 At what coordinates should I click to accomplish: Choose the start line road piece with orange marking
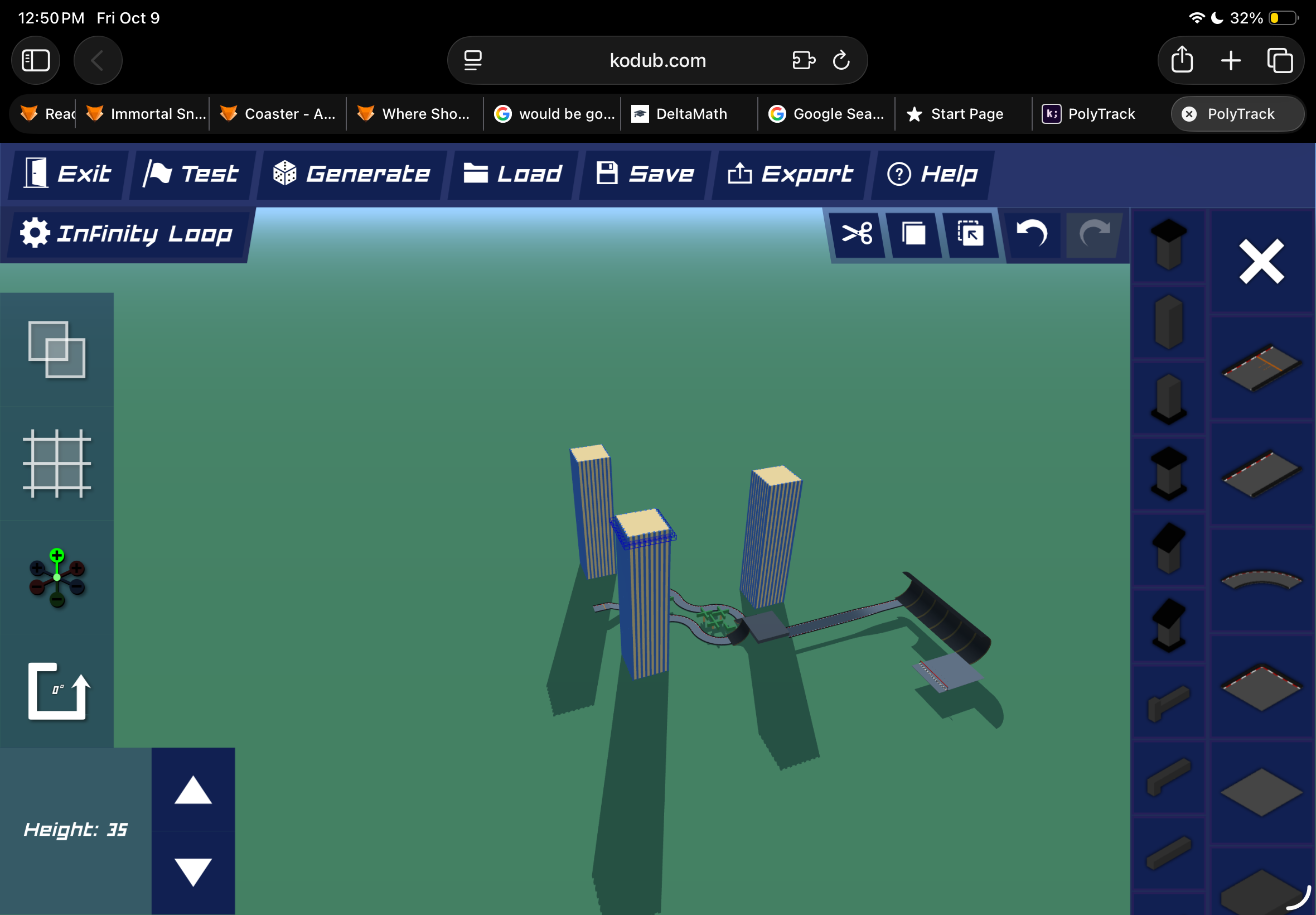pyautogui.click(x=1261, y=368)
